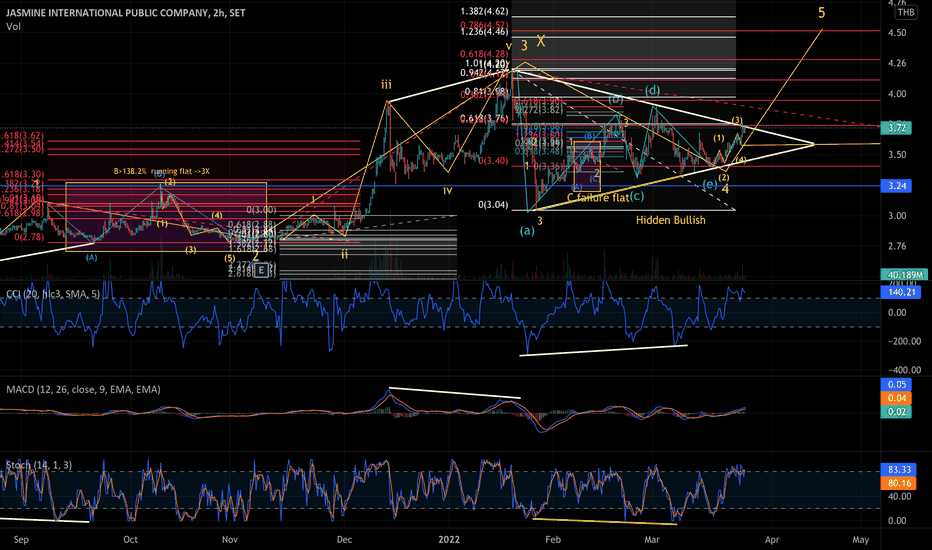Screen dimensions: 932x550
Task: Click the MACD value label 0.05
Action: click(896, 385)
